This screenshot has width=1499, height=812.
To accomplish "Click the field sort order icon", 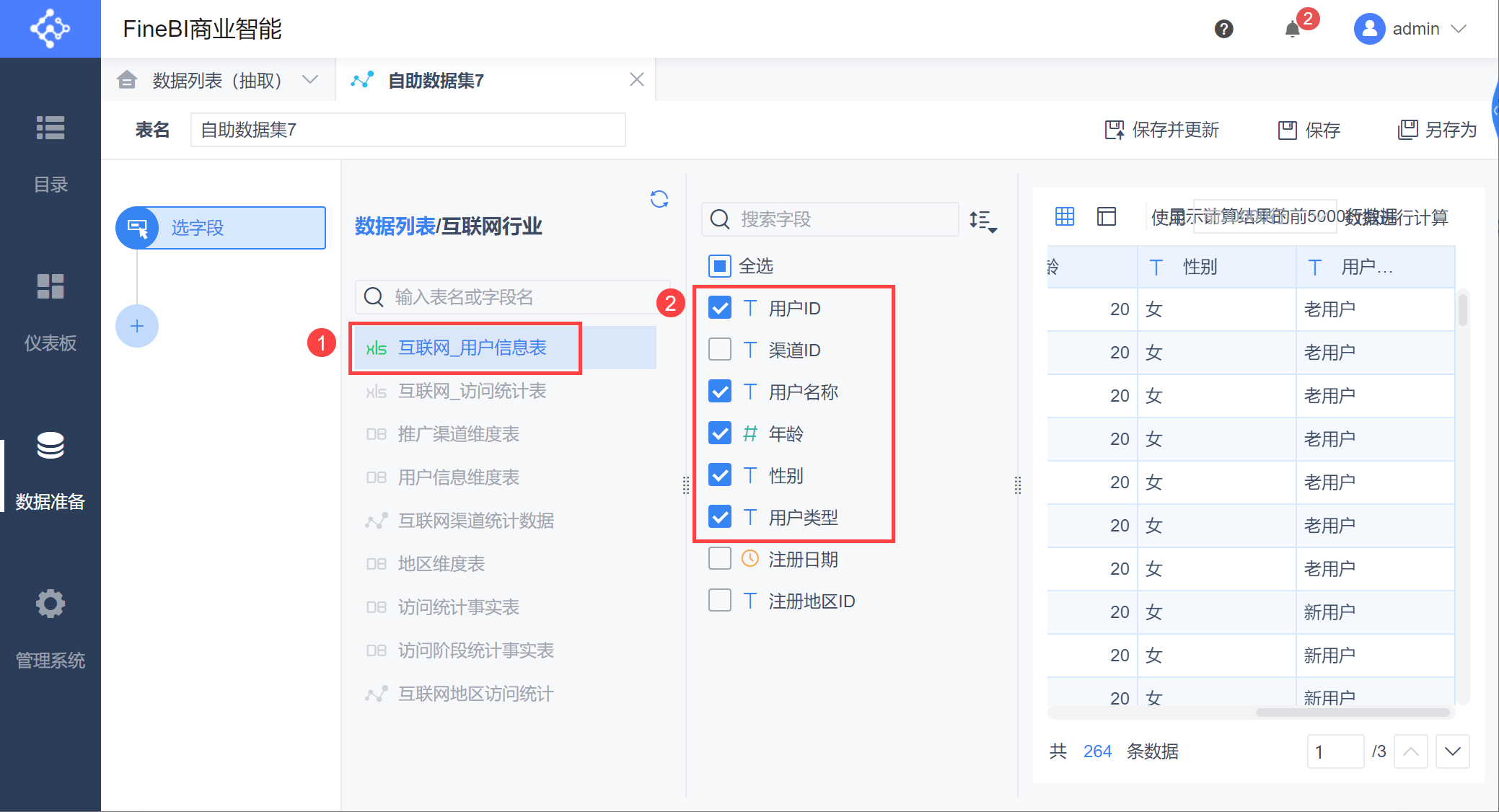I will click(x=983, y=220).
